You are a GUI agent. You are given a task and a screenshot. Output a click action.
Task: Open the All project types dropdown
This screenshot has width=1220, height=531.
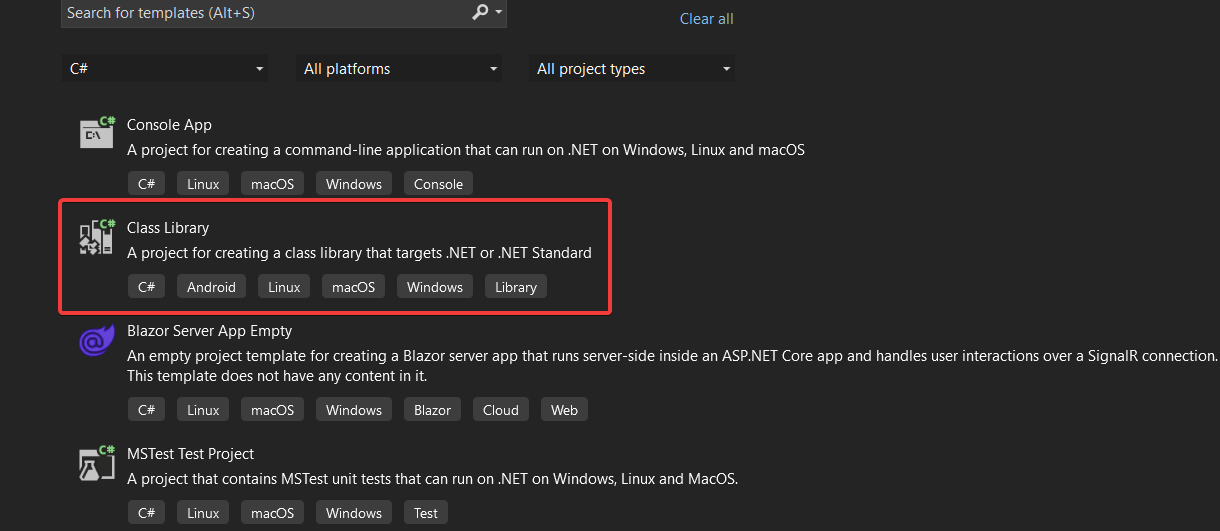(x=634, y=69)
